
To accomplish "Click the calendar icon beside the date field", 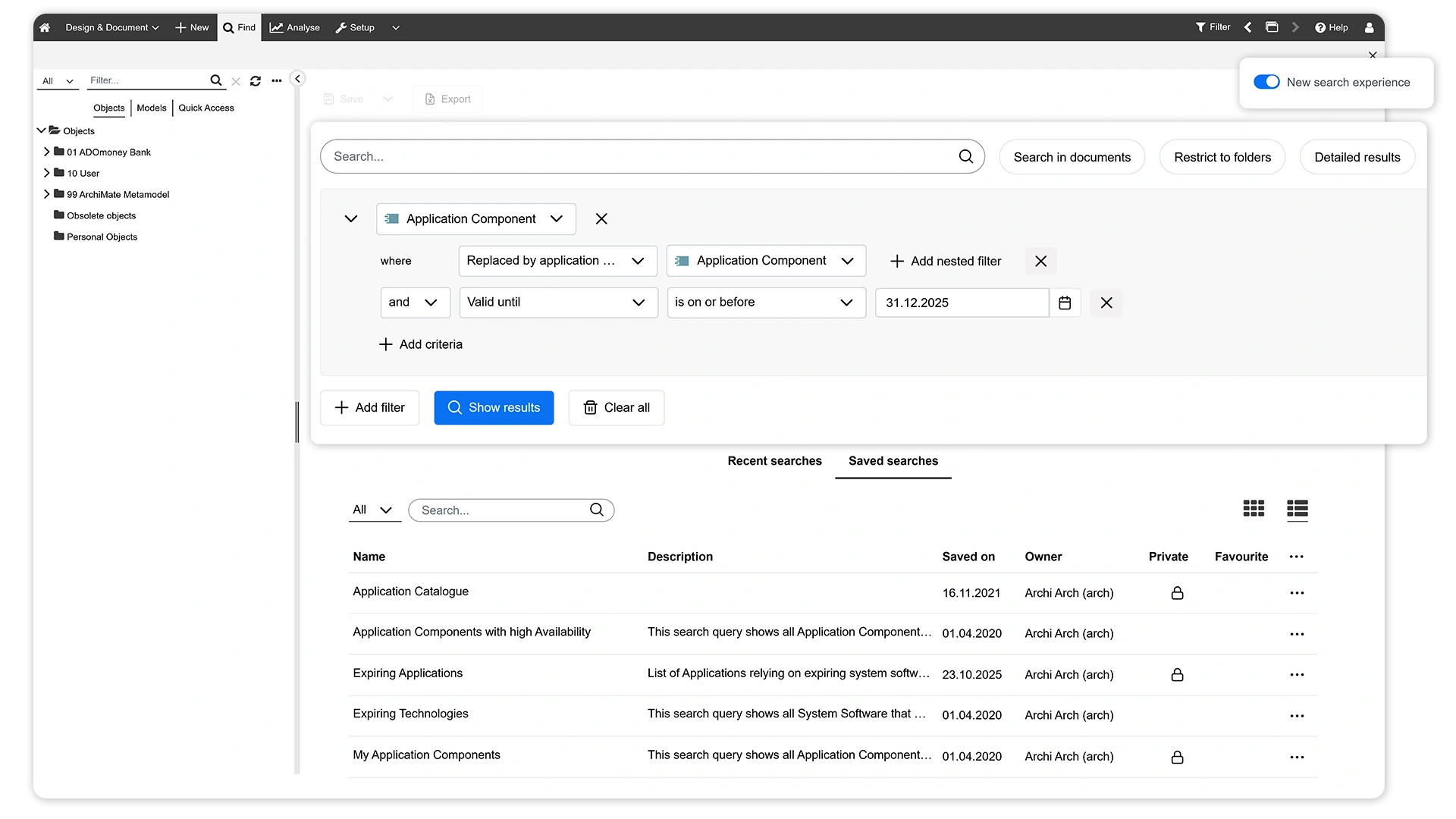I will coord(1065,303).
